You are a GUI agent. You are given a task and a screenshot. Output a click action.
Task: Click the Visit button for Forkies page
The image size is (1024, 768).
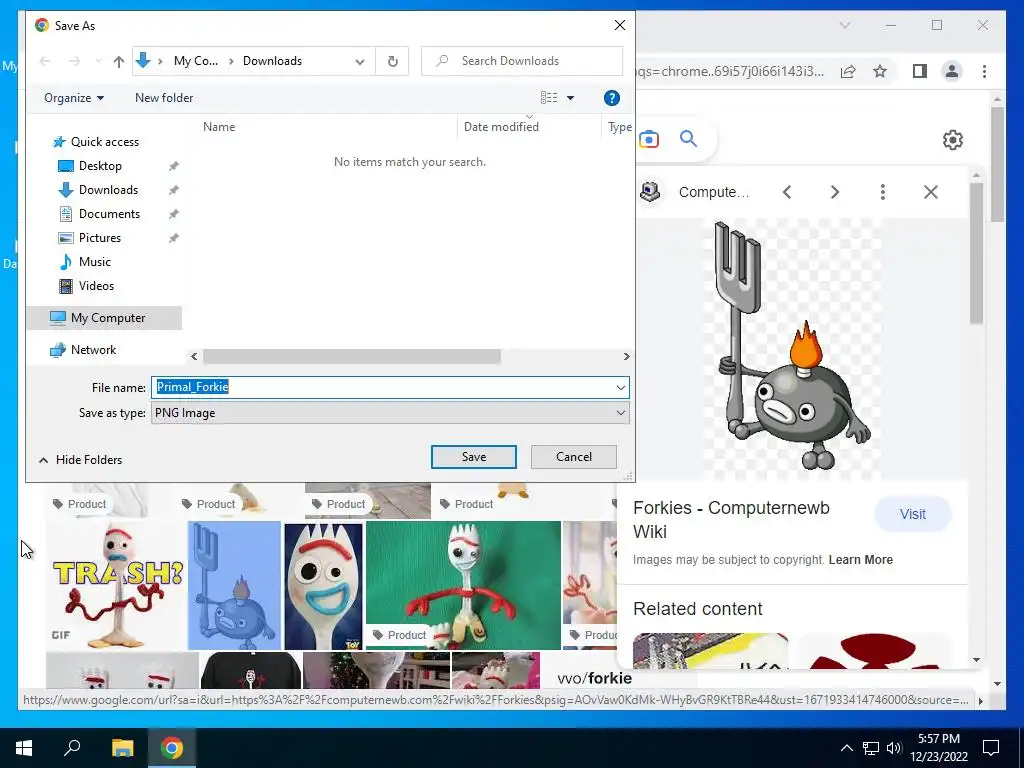912,515
